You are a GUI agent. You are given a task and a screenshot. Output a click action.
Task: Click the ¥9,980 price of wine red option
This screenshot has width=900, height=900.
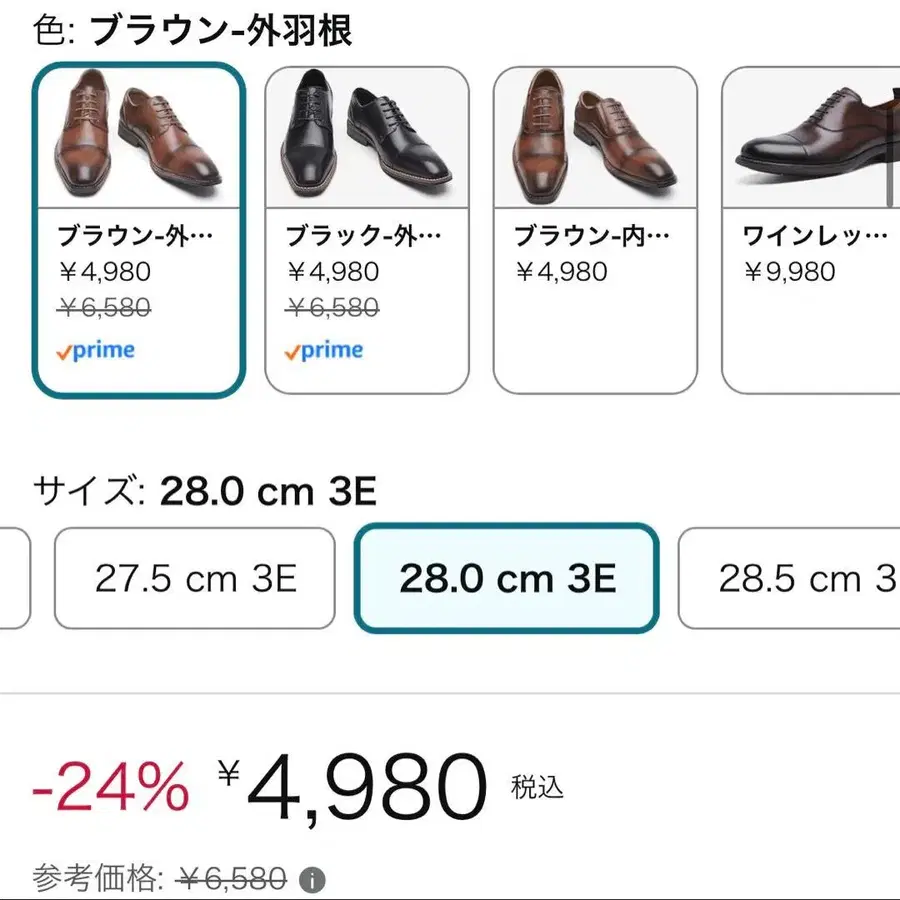pyautogui.click(x=789, y=272)
